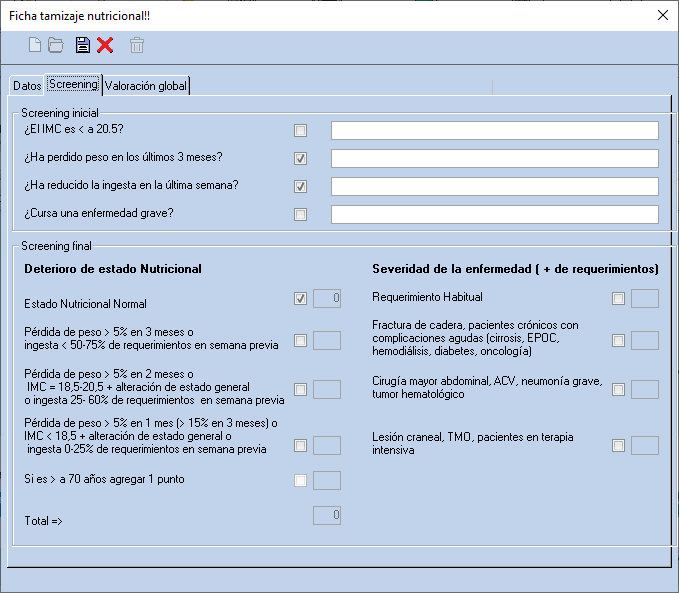Check the Cirugía mayor abdominal checkbox
This screenshot has height=593, width=679.
[618, 389]
